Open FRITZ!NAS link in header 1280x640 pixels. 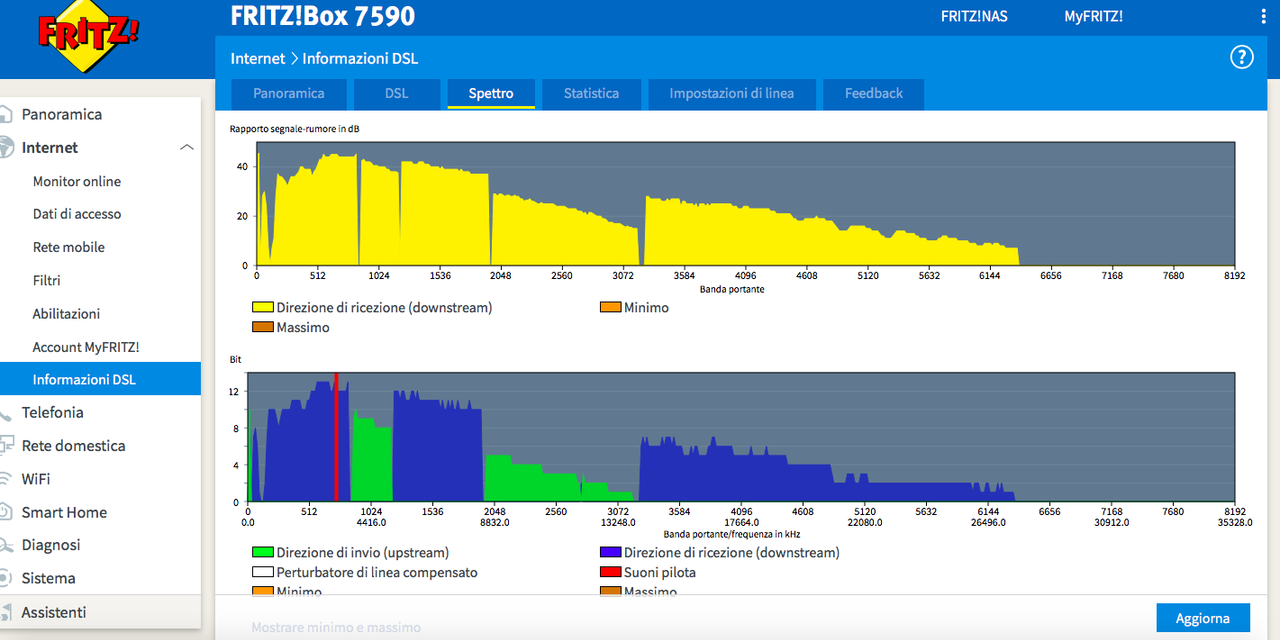coord(975,17)
